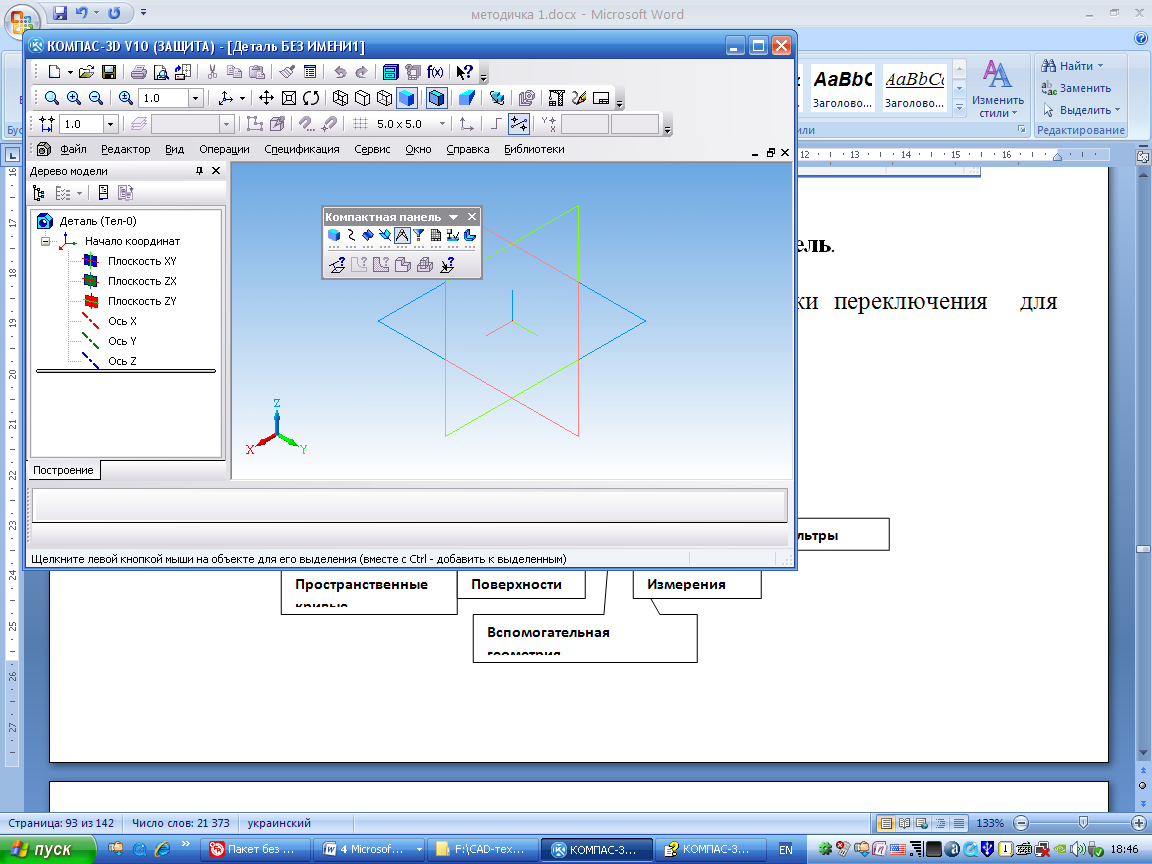The height and width of the screenshot is (864, 1152).
Task: Switch to hidden lines removed display
Action: click(362, 98)
